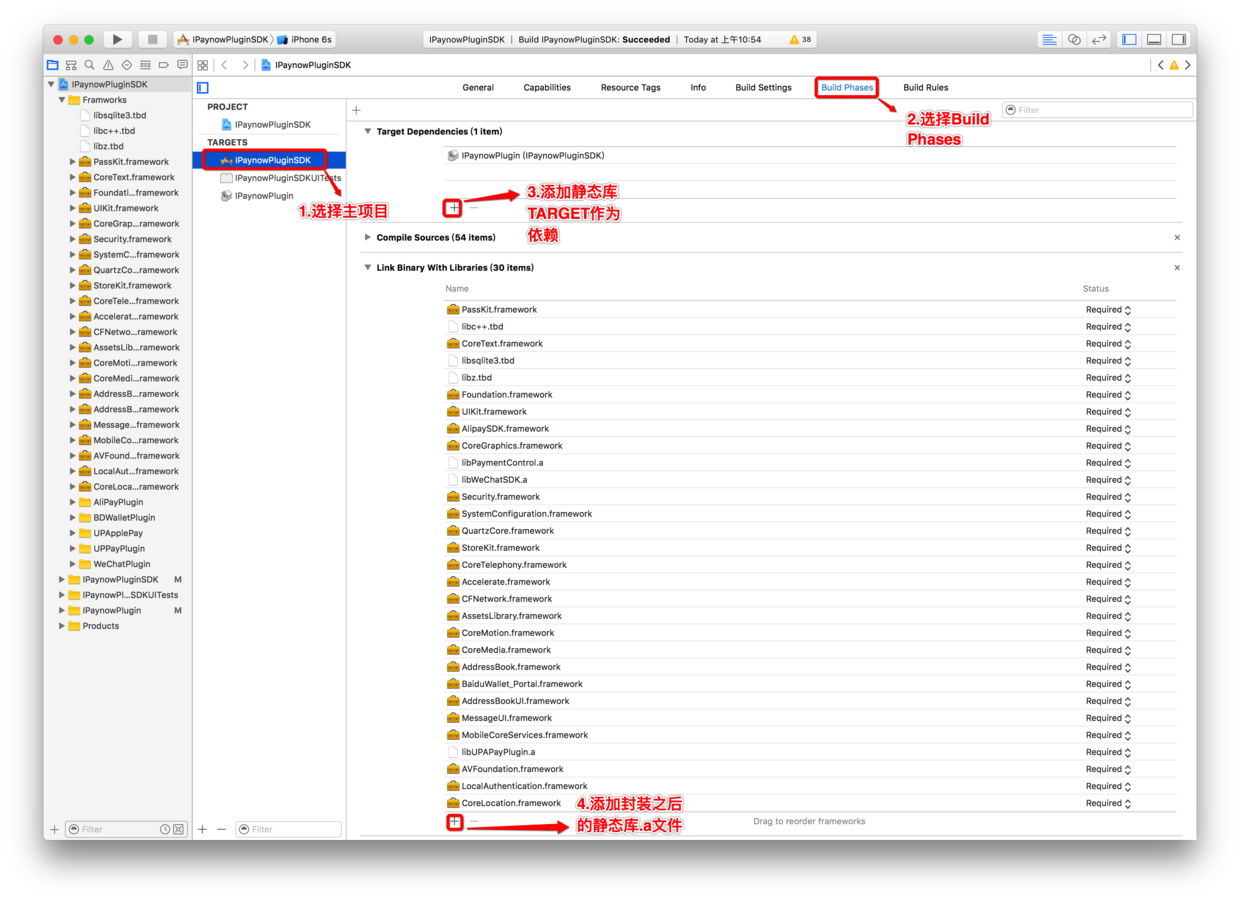Open the Test navigator diamond icon
Image resolution: width=1240 pixels, height=902 pixels.
pyautogui.click(x=127, y=65)
